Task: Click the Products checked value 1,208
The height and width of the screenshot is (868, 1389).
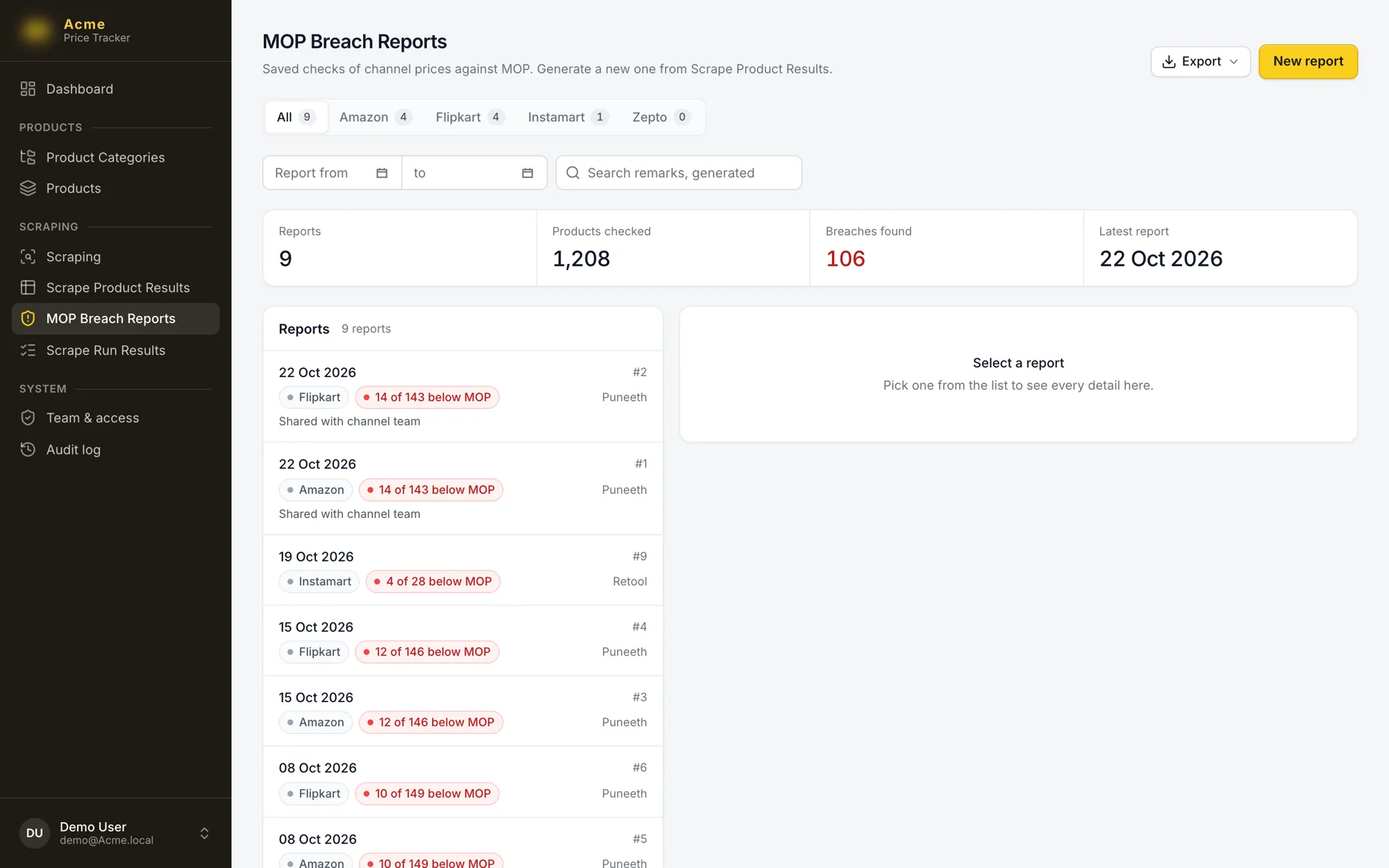Action: [581, 258]
